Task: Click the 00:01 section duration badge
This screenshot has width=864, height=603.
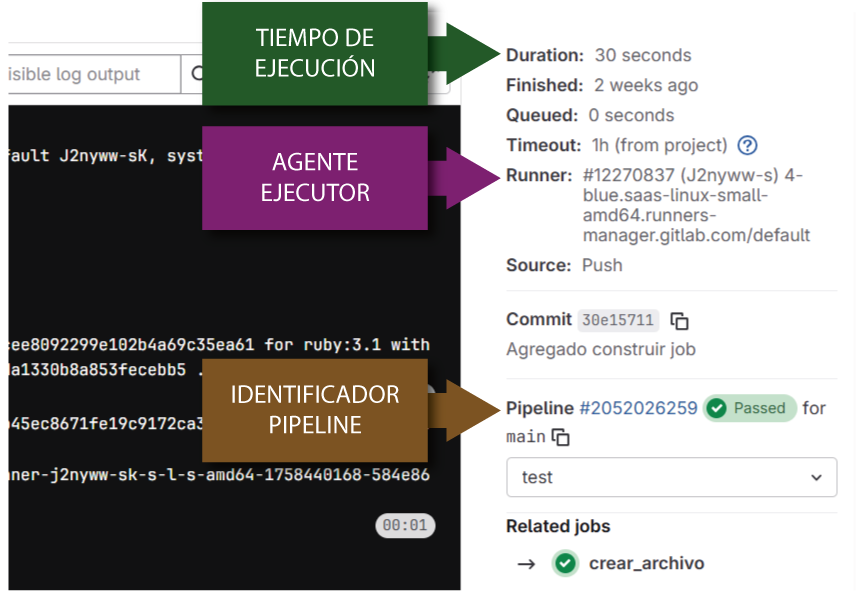Action: click(405, 525)
